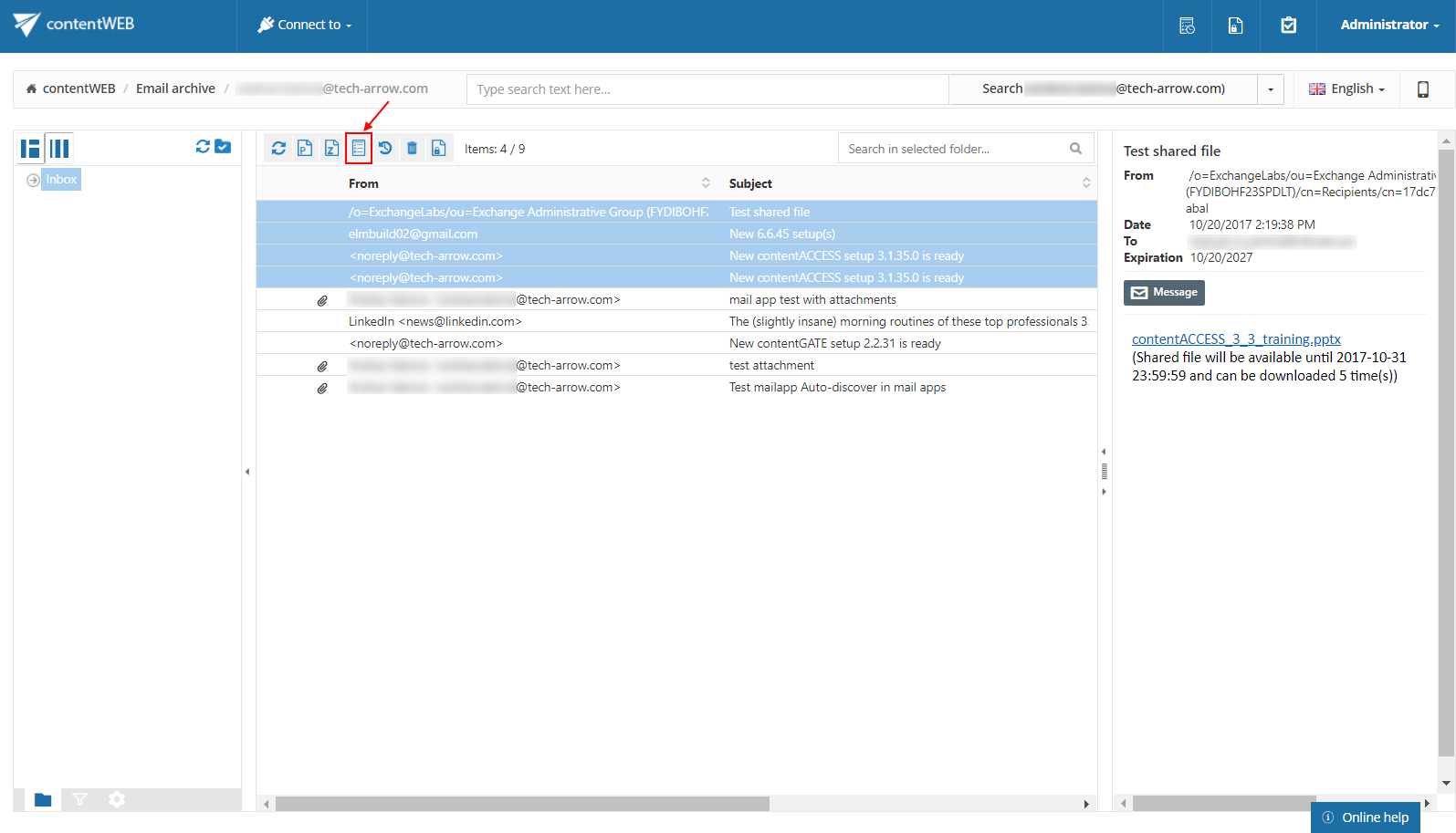Select the Inbox folder

click(x=61, y=180)
